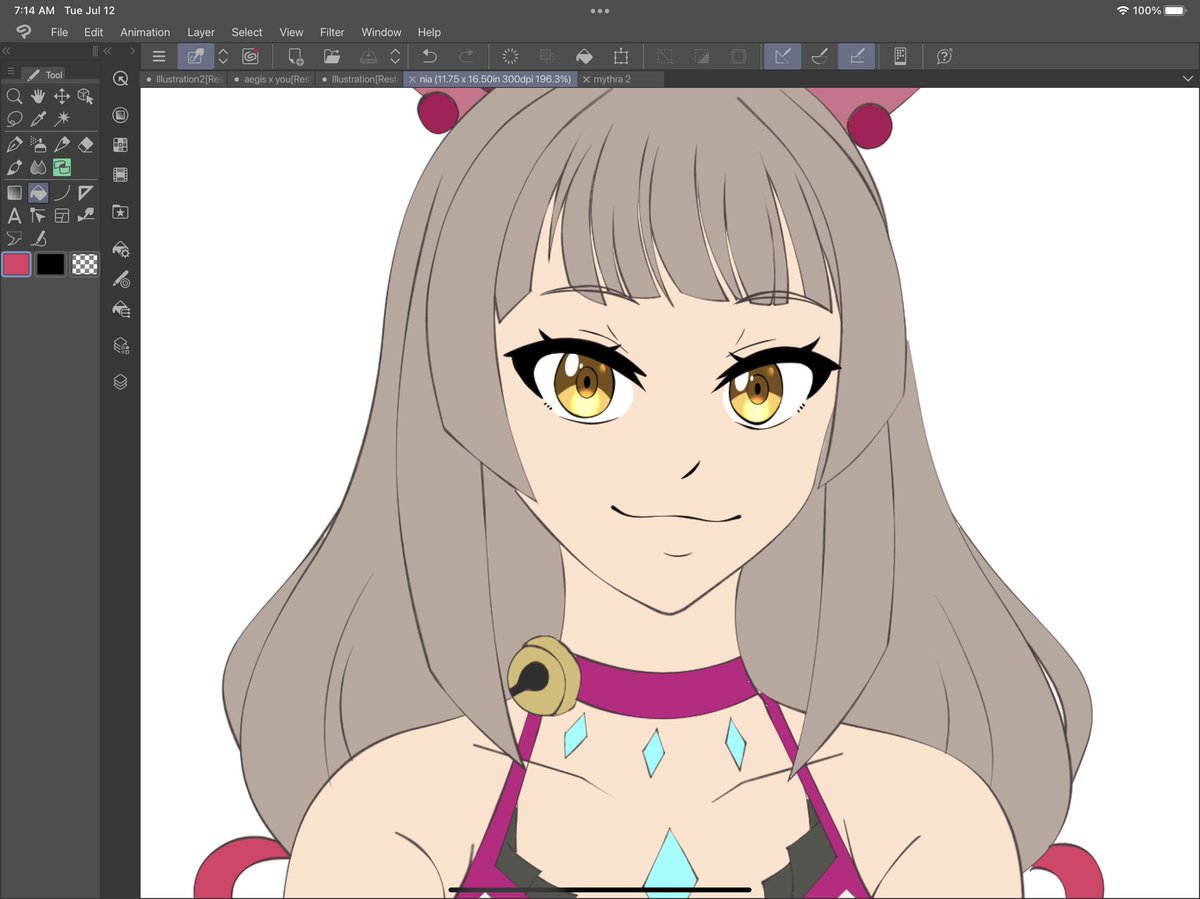Select the green Decoration tool
Viewport: 1200px width, 899px height.
[62, 167]
